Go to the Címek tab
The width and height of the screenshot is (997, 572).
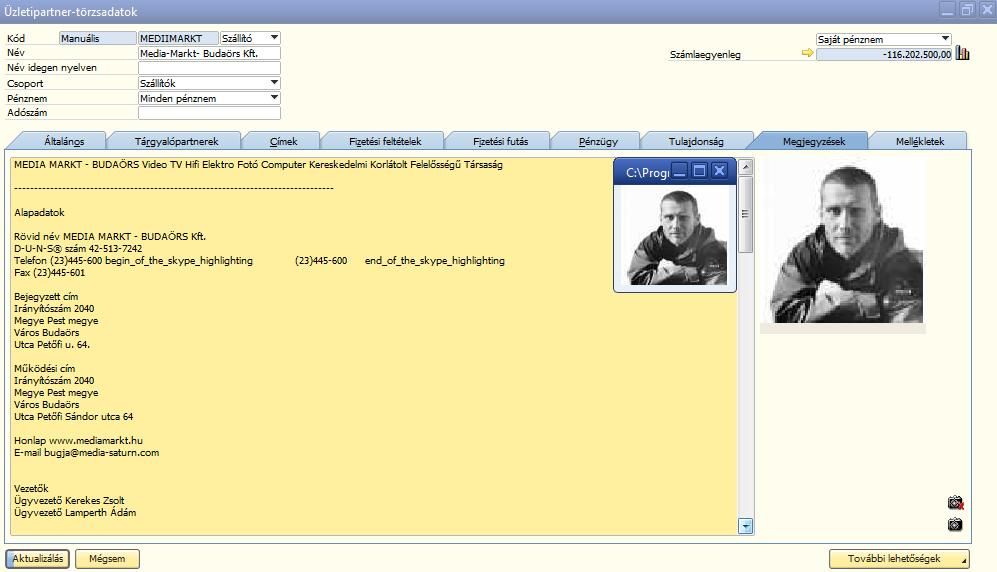(283, 141)
